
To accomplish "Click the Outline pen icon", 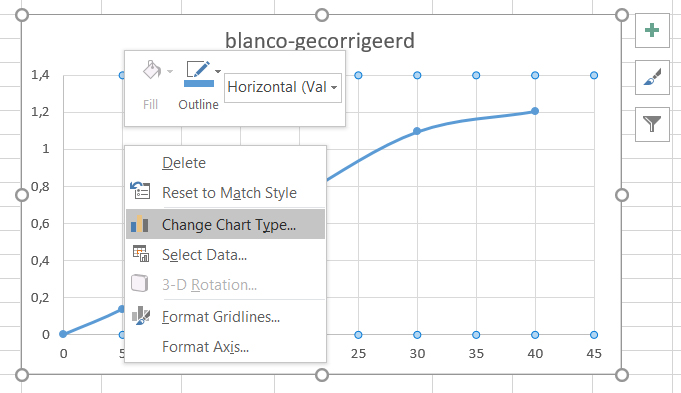I will (198, 69).
